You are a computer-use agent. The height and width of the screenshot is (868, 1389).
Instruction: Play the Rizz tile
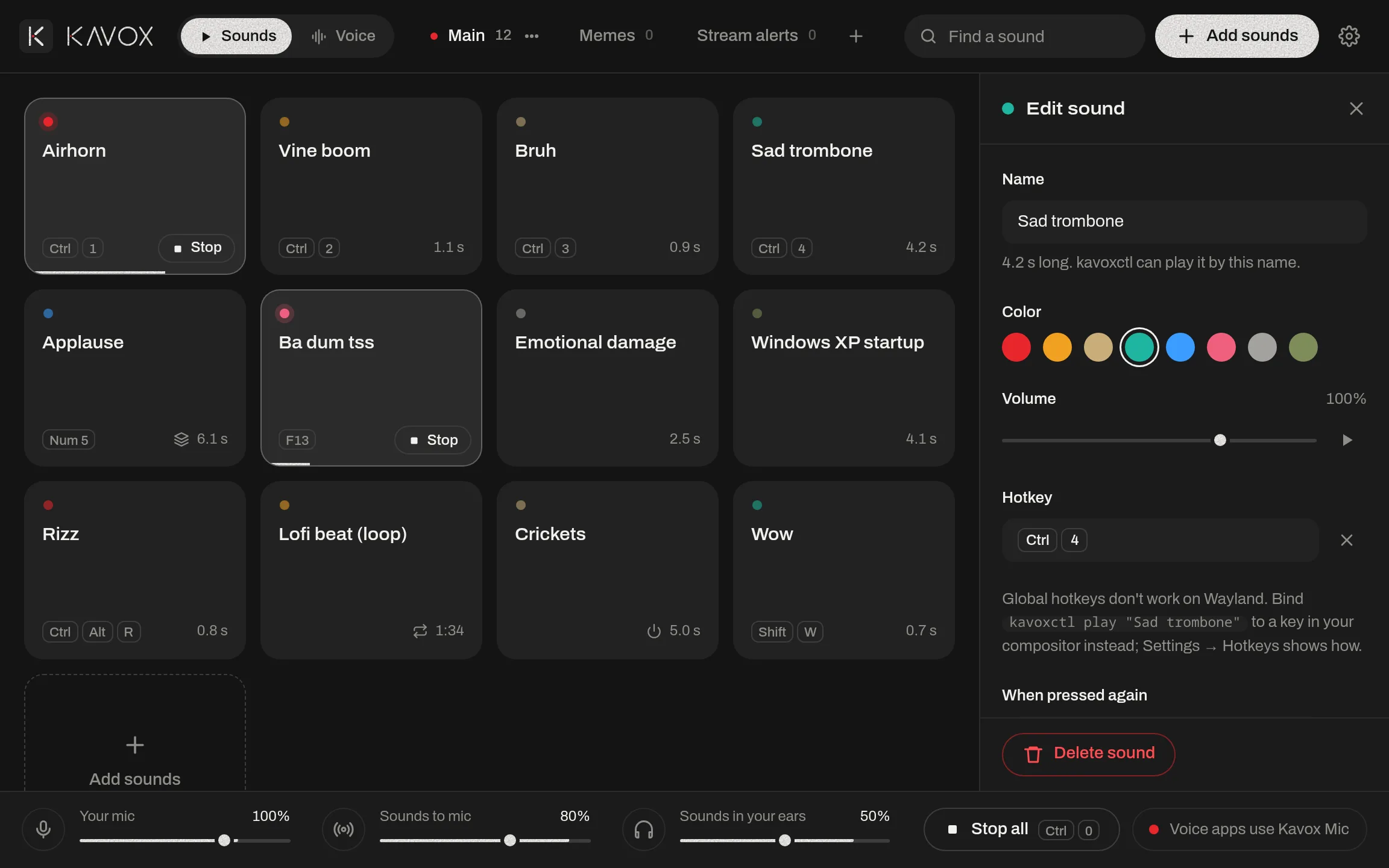(135, 570)
